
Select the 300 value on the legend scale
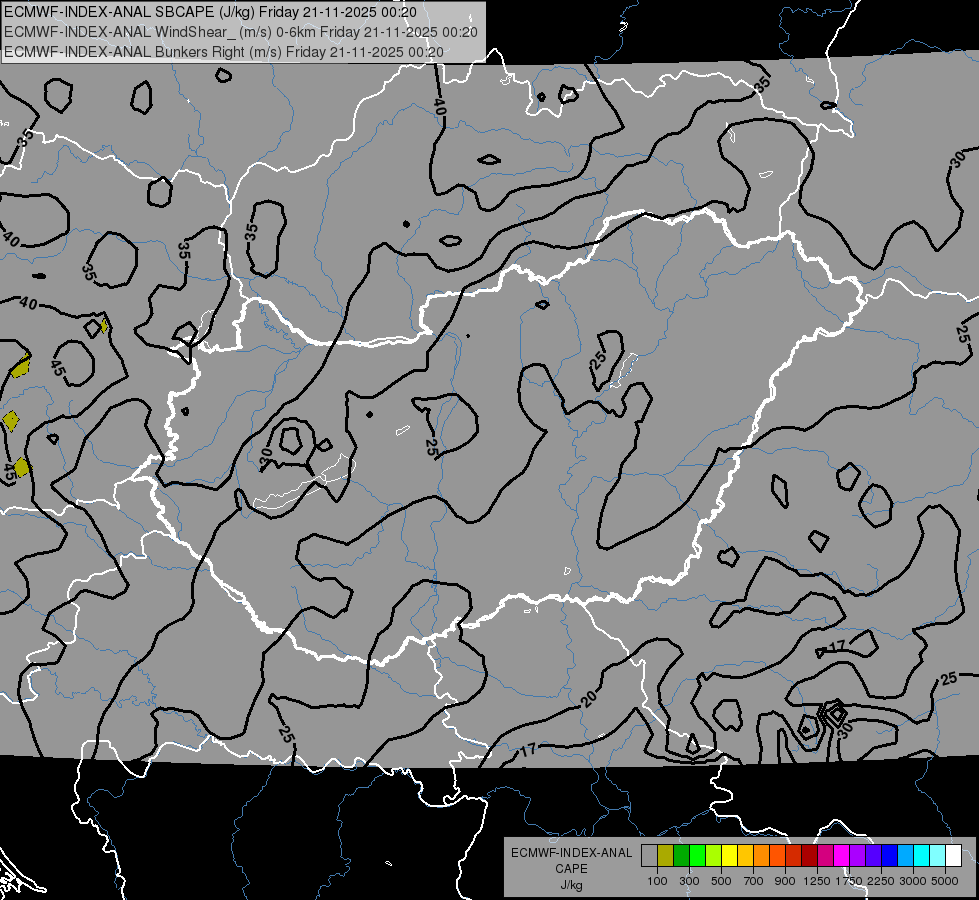(x=689, y=881)
